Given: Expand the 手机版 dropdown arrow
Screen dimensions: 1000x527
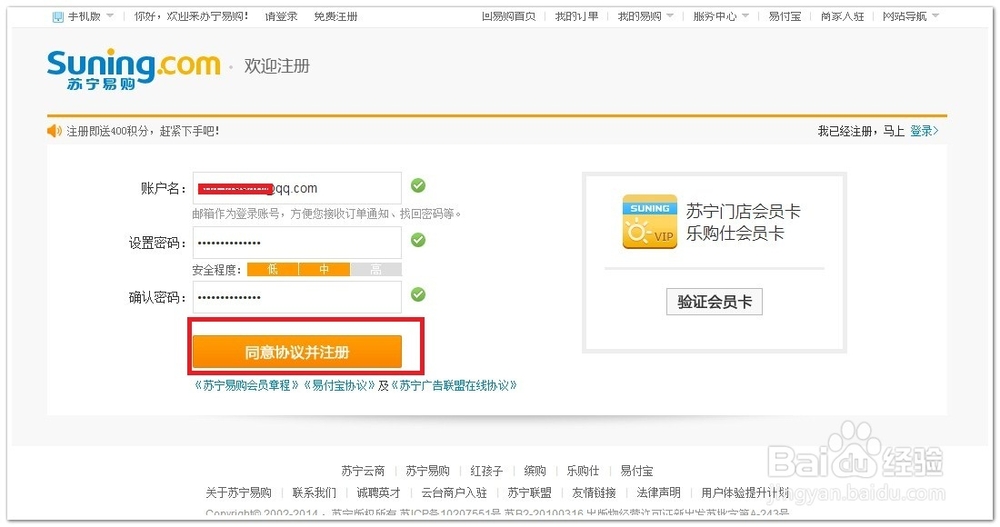Looking at the screenshot, I should 110,16.
